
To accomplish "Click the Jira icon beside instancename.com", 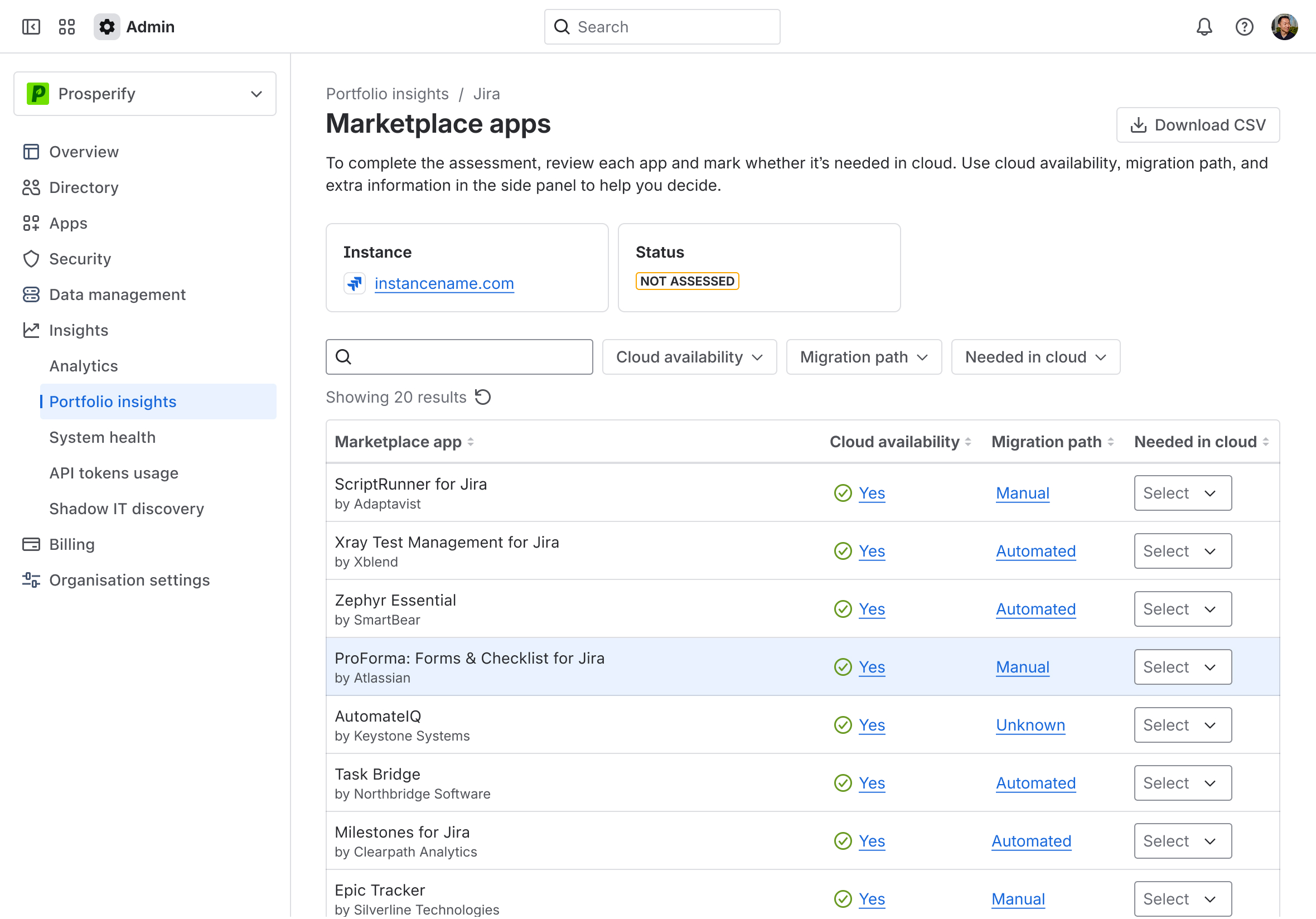I will 355,283.
